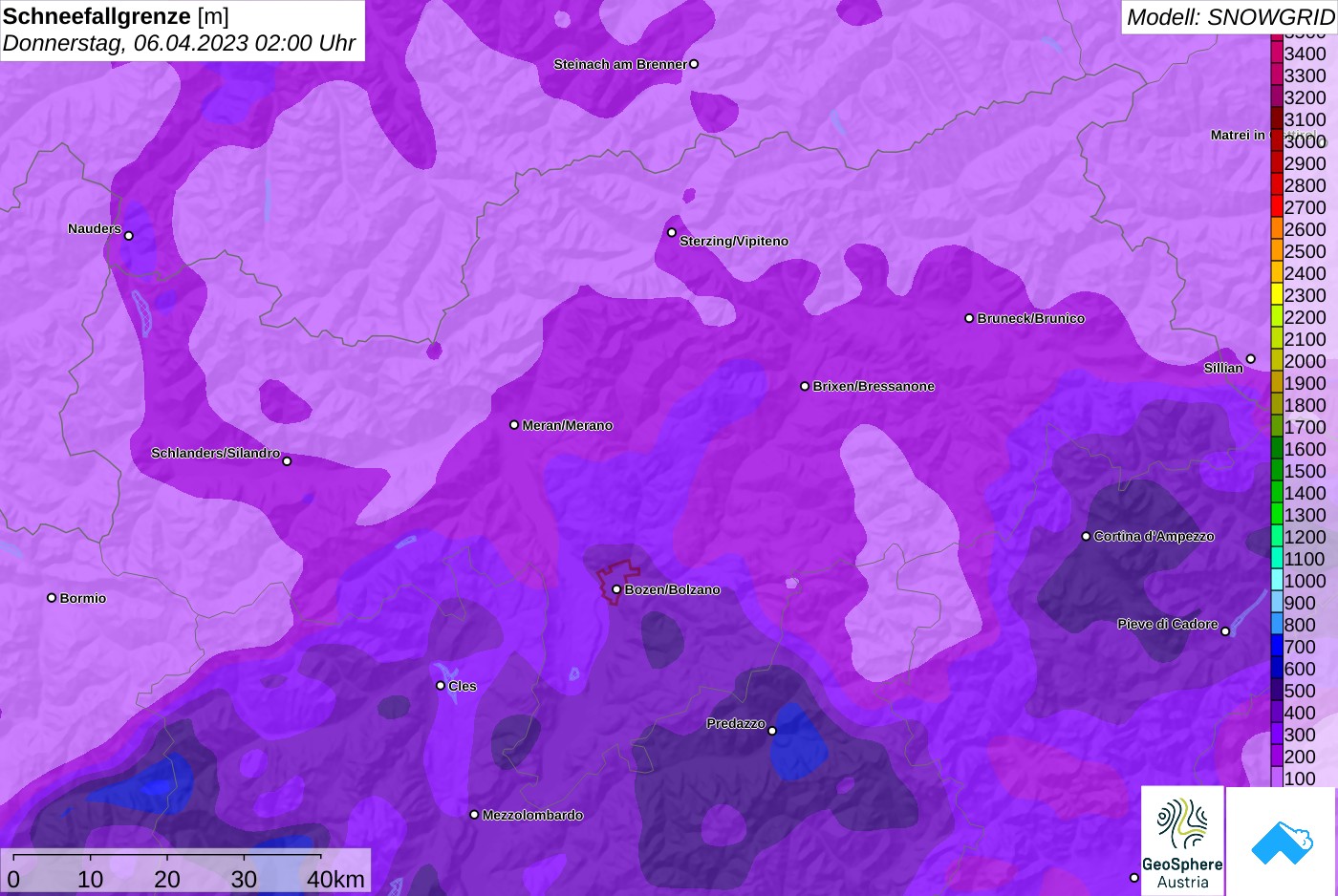Click the Brixen/Bressanone location dot
The height and width of the screenshot is (896, 1338).
pos(805,386)
